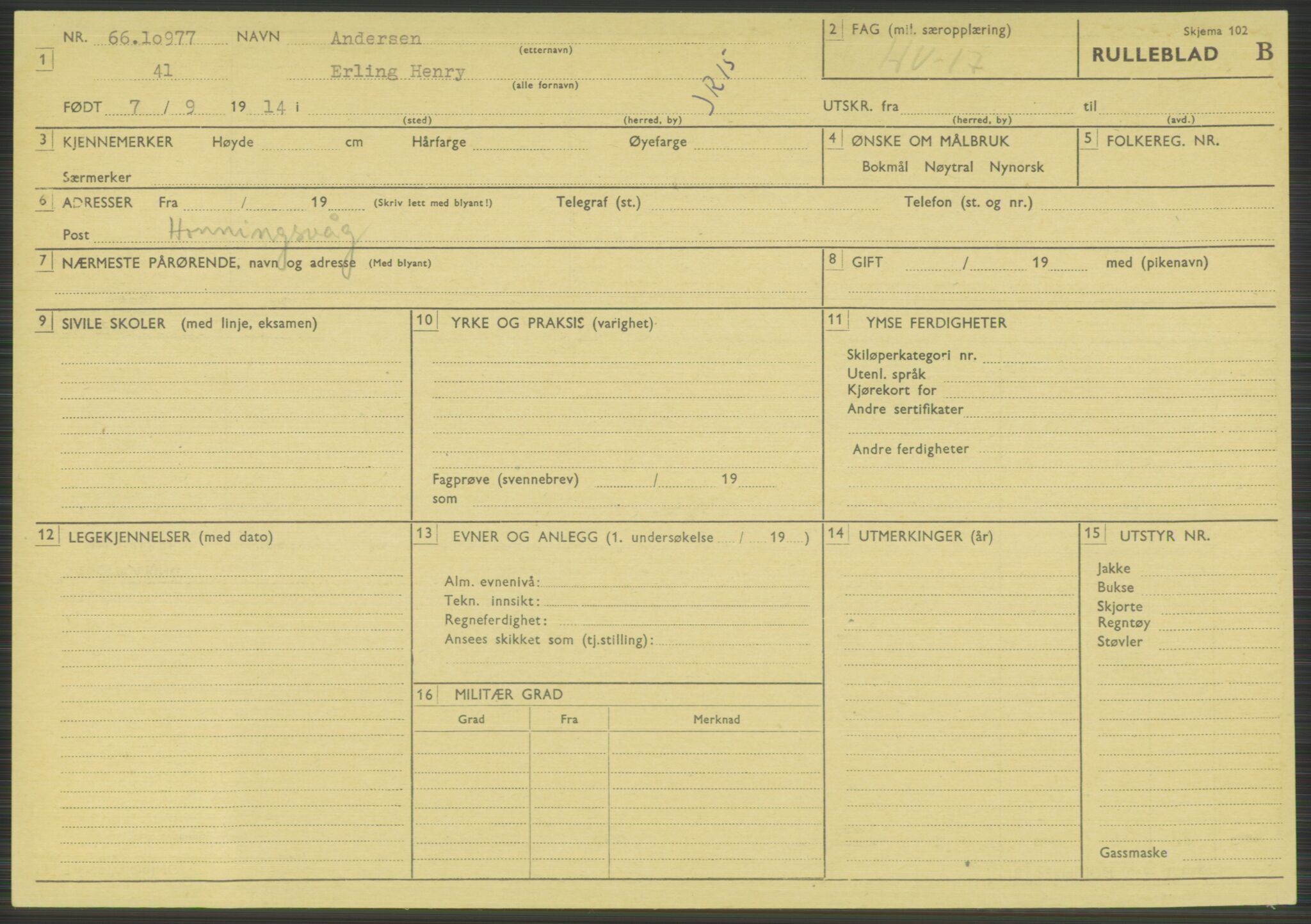This screenshot has width=1311, height=924.
Task: Click the 'Fagprøve (svennebrev)' label
Action: (506, 479)
